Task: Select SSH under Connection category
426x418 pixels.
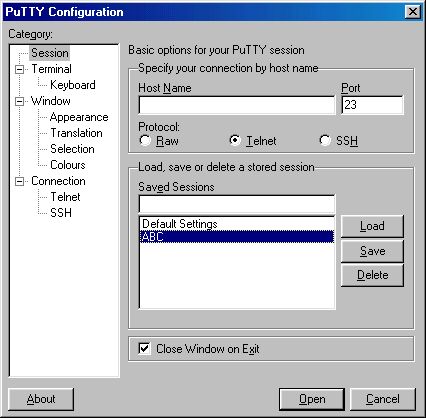Action: 61,213
